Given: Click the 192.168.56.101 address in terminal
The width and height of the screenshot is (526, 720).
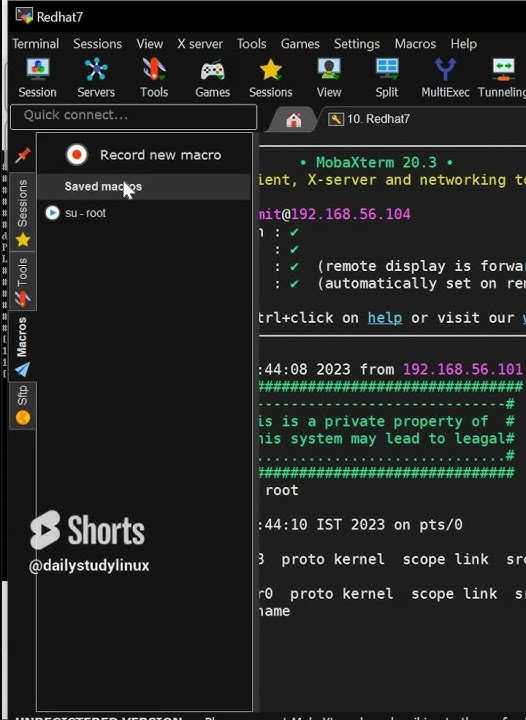Looking at the screenshot, I should (x=463, y=369).
